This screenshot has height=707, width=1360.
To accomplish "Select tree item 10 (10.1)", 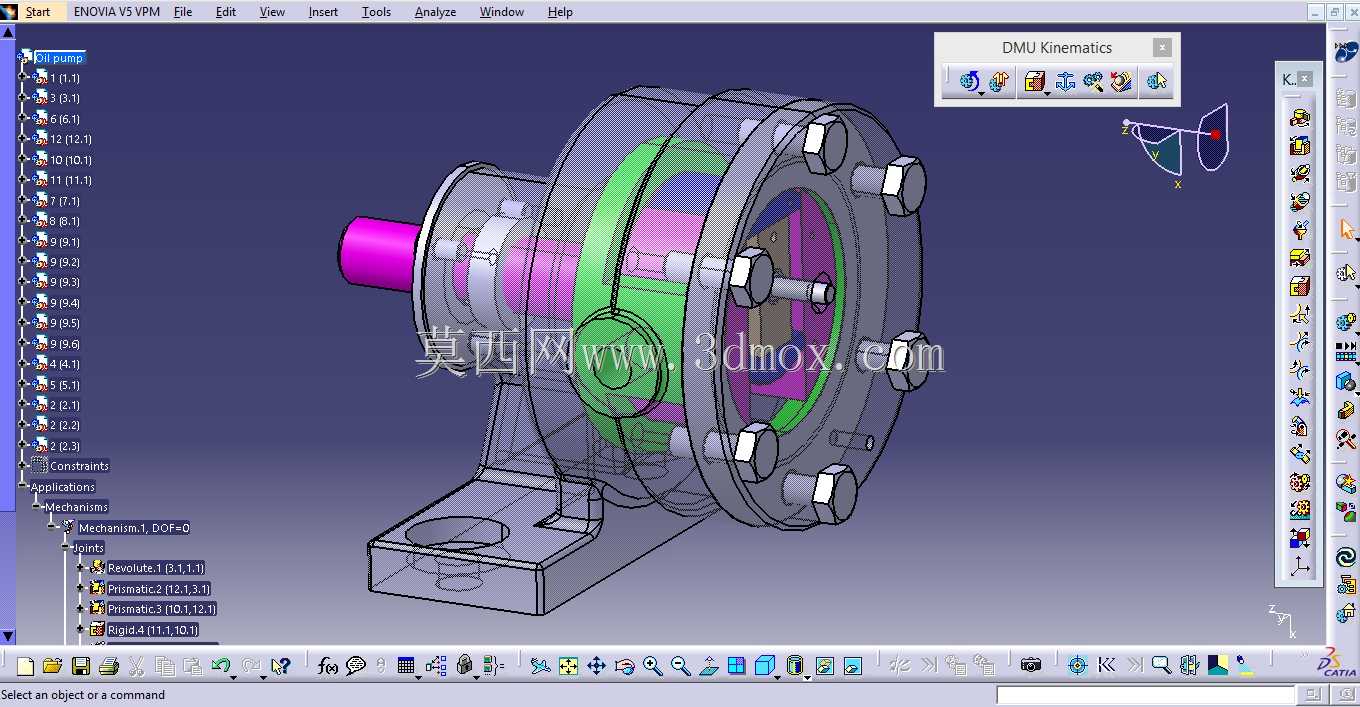I will pos(70,160).
